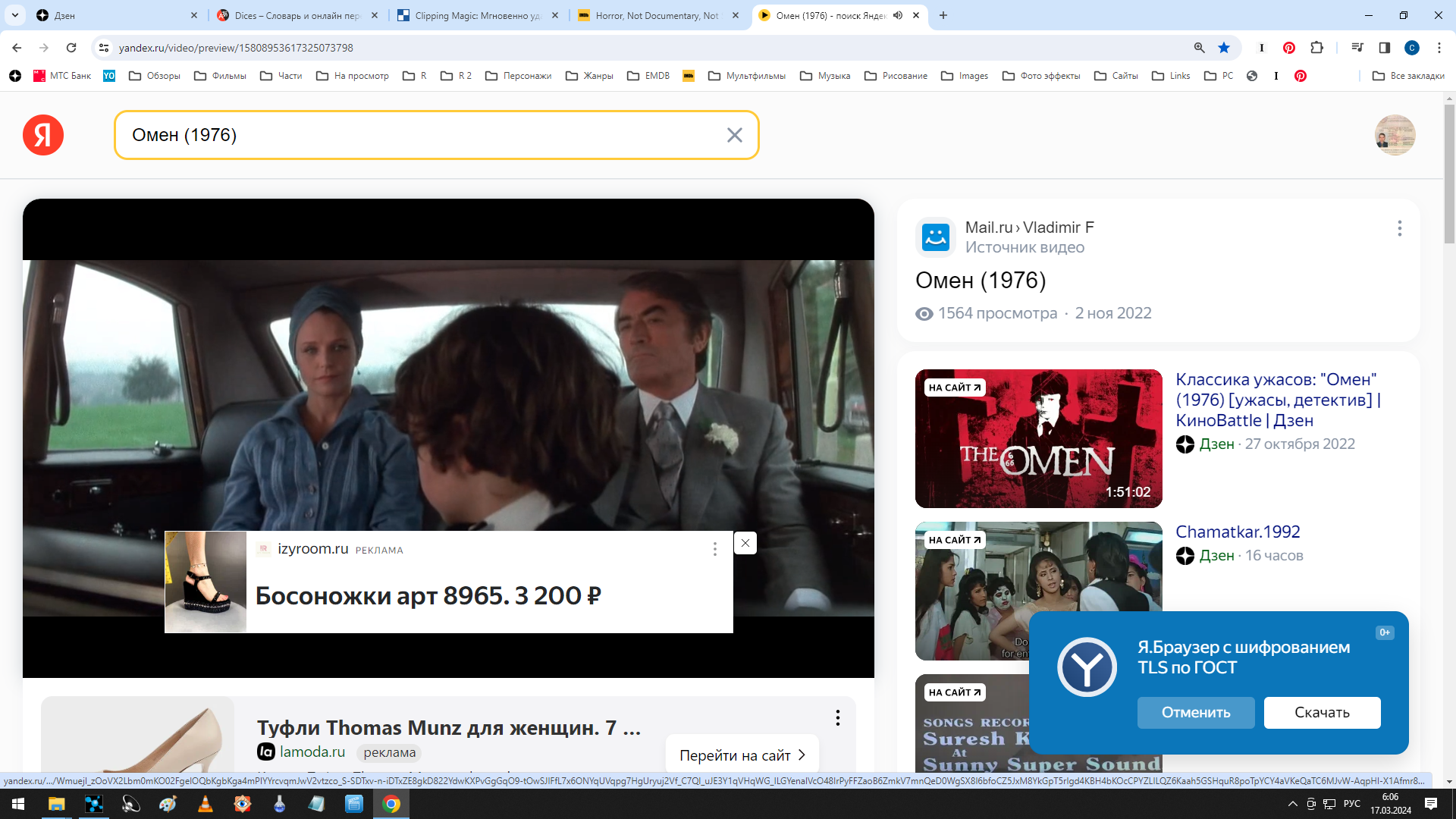Viewport: 1456px width, 819px height.
Task: Open the Обзоры bookmarks folder
Action: (155, 76)
